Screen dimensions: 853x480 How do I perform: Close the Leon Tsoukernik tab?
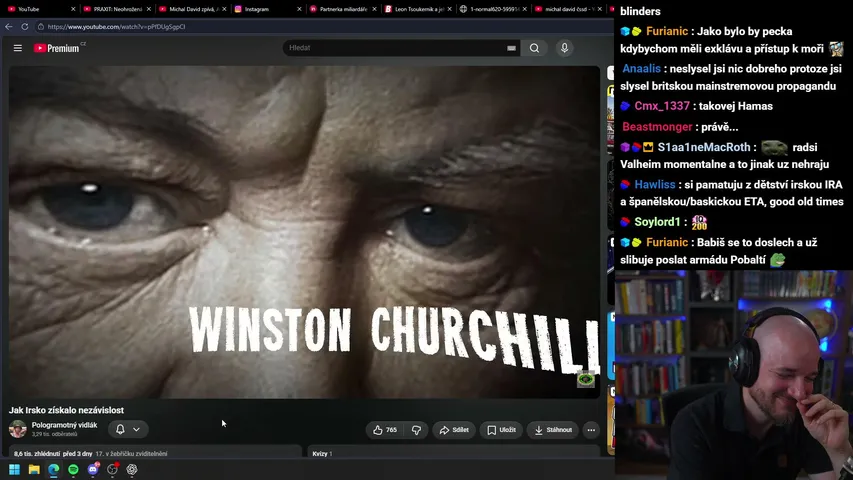449,9
